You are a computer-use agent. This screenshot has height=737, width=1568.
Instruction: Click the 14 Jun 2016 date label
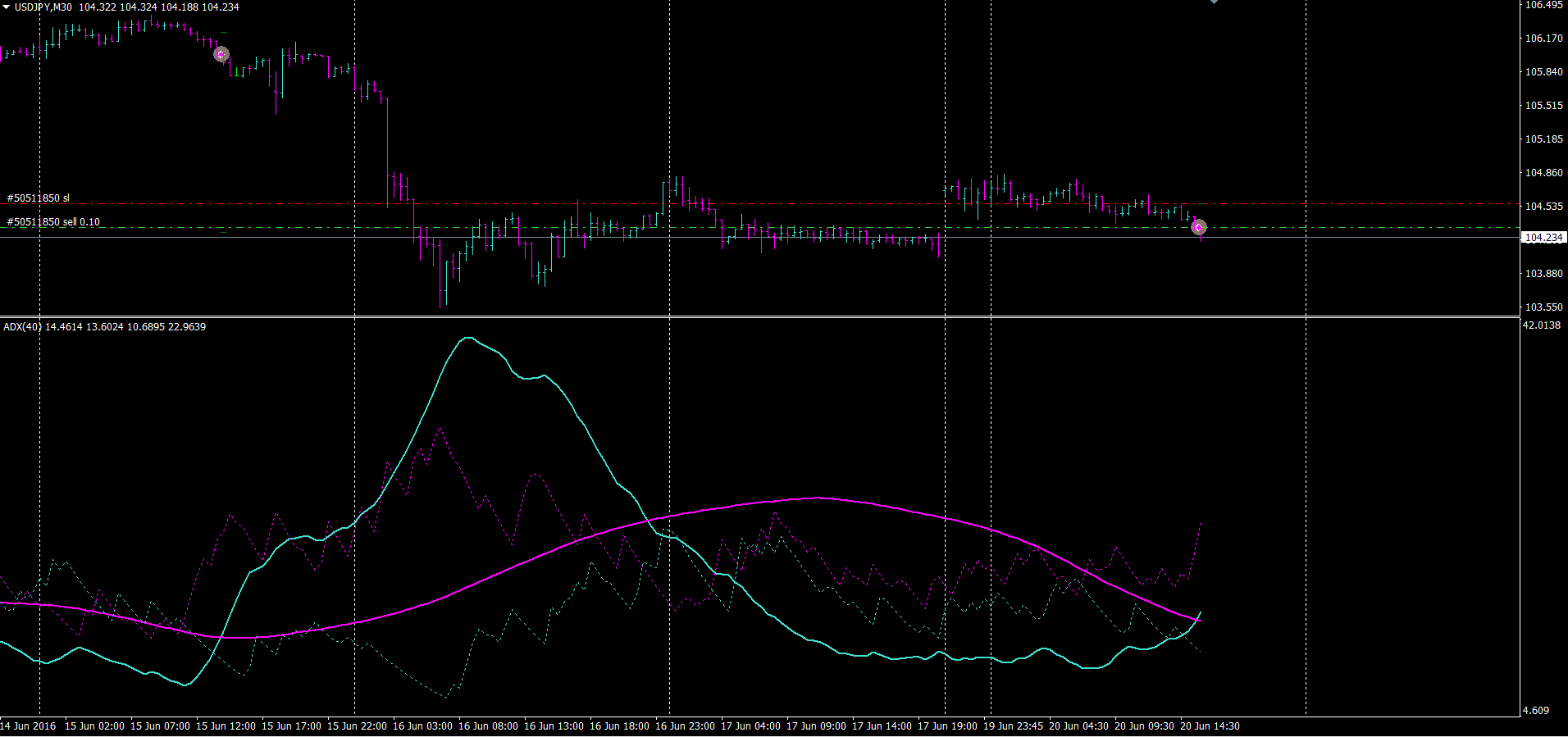[x=28, y=726]
